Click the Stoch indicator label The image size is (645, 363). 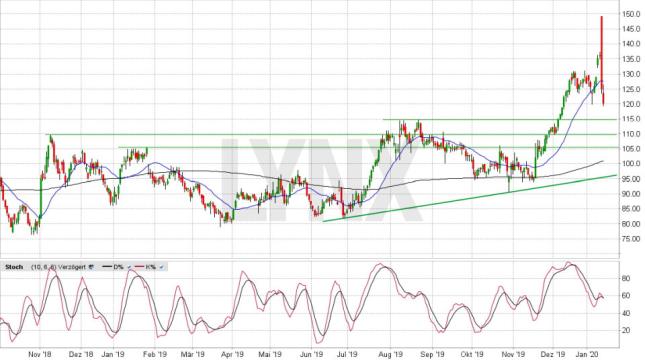tap(14, 267)
